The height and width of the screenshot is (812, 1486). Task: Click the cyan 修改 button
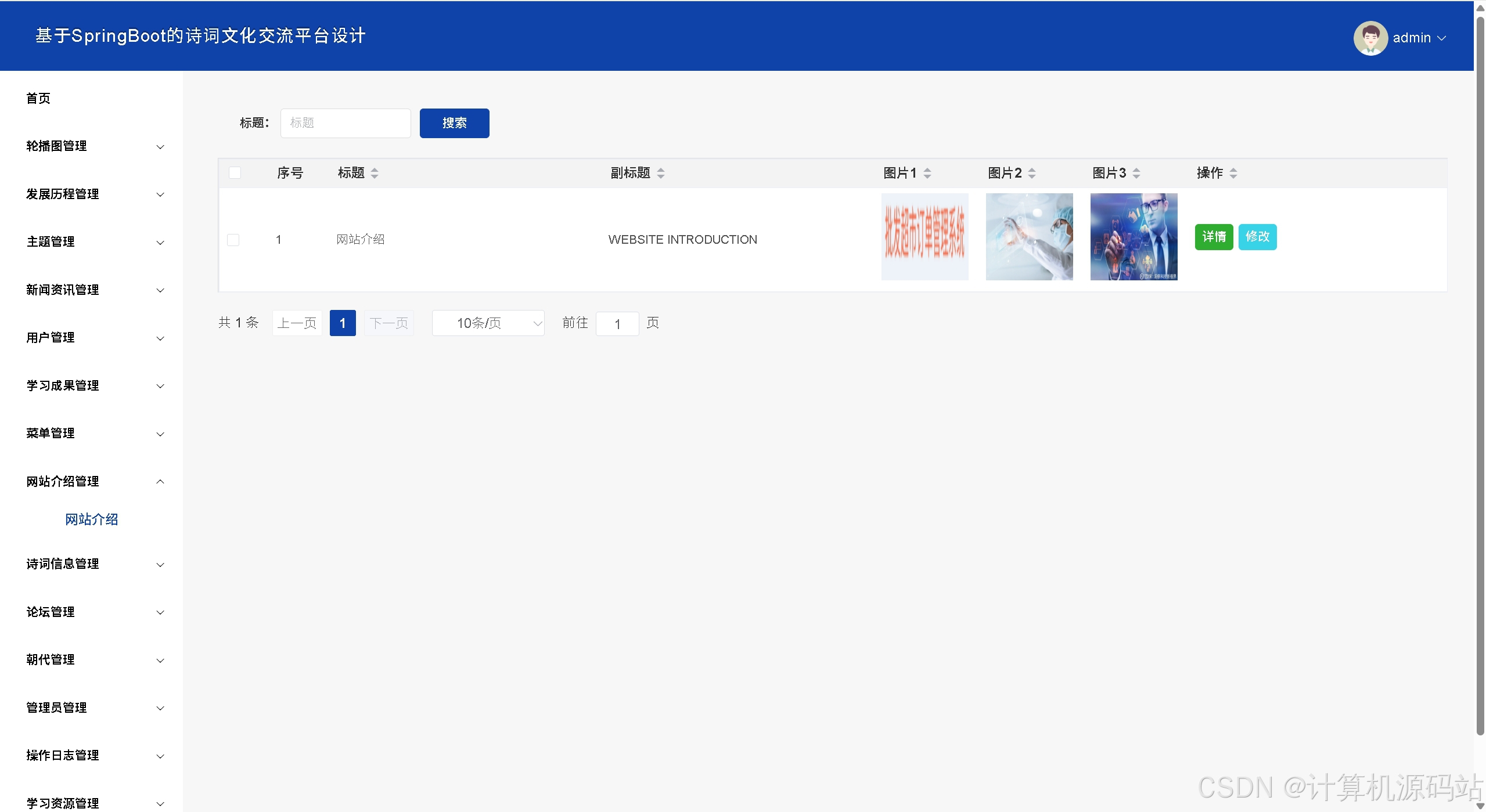(x=1257, y=237)
